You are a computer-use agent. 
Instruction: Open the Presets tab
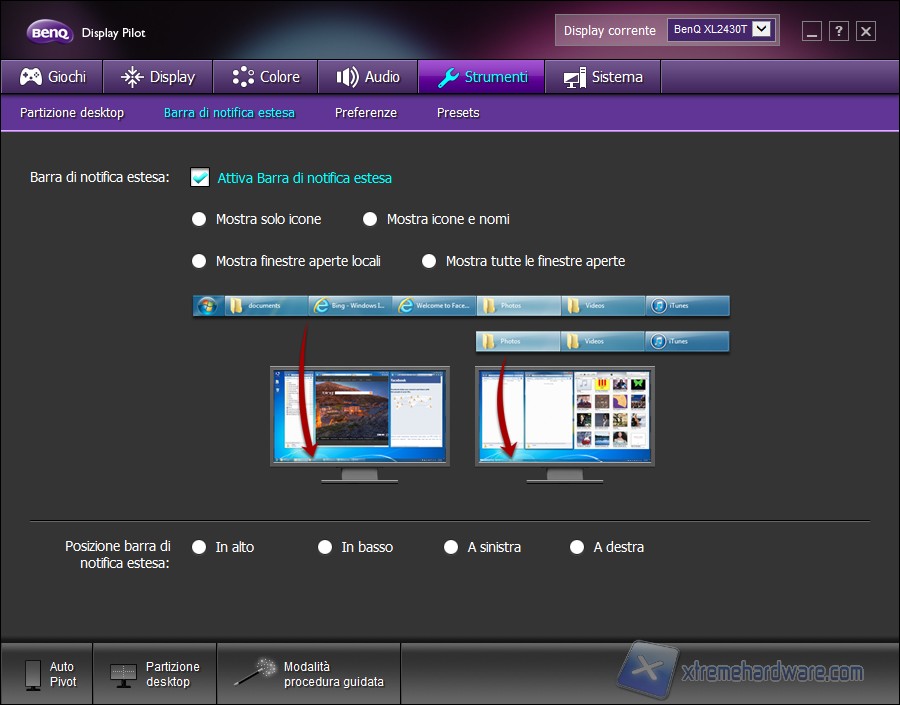click(x=457, y=113)
